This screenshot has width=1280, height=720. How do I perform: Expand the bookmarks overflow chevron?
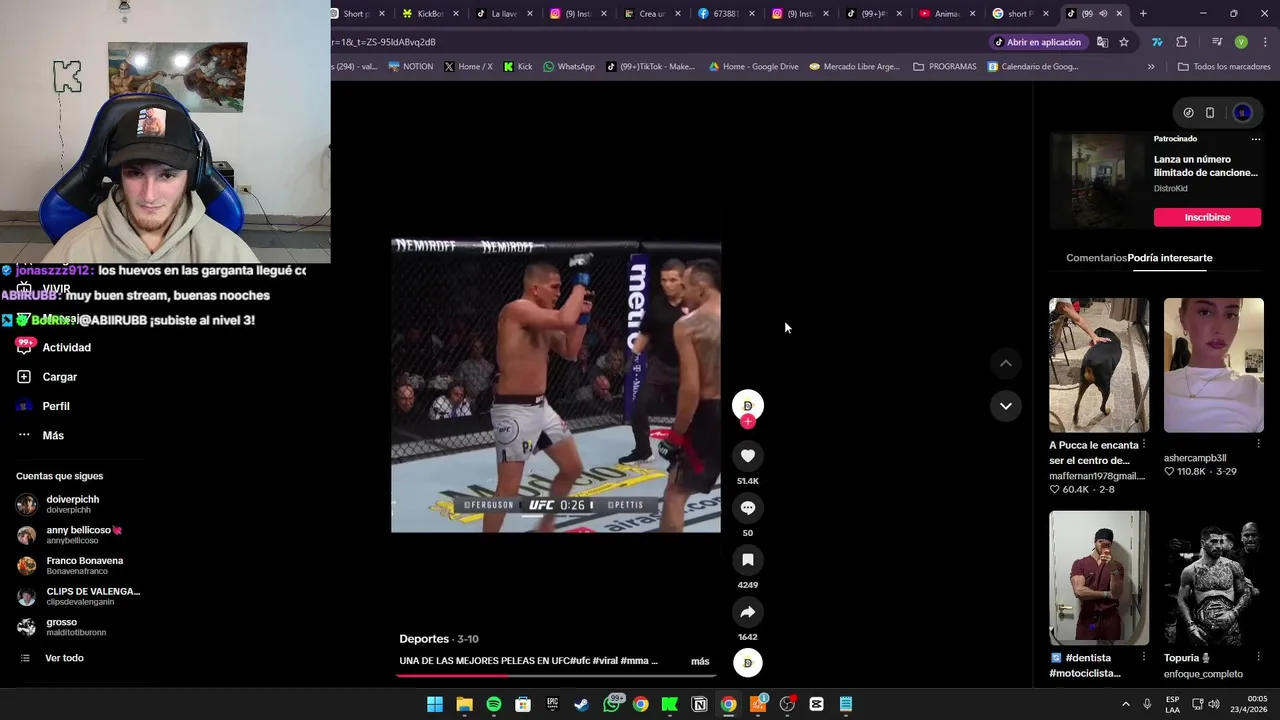[1151, 67]
